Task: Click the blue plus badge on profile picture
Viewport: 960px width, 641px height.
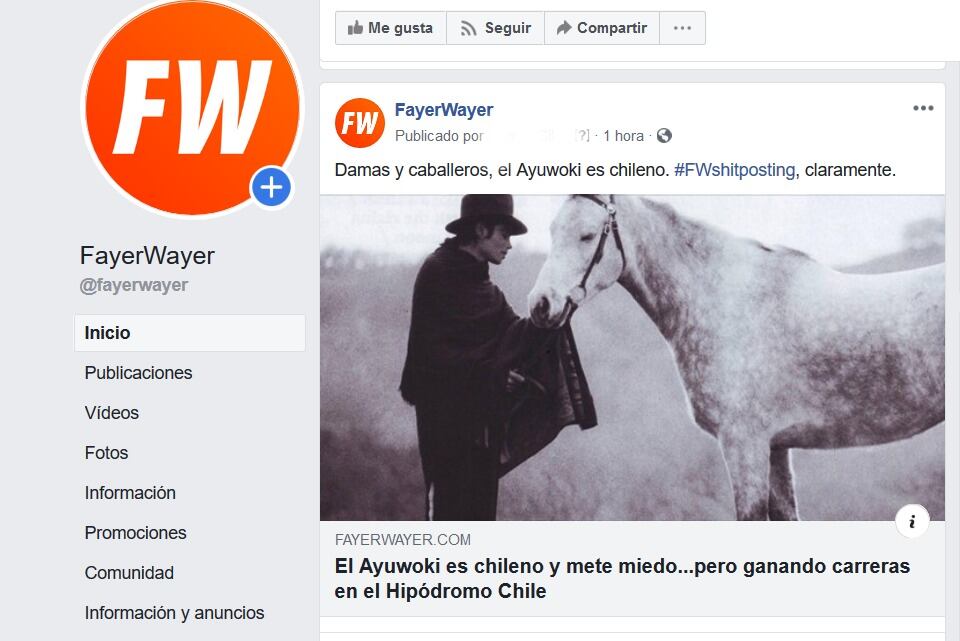Action: coord(271,187)
